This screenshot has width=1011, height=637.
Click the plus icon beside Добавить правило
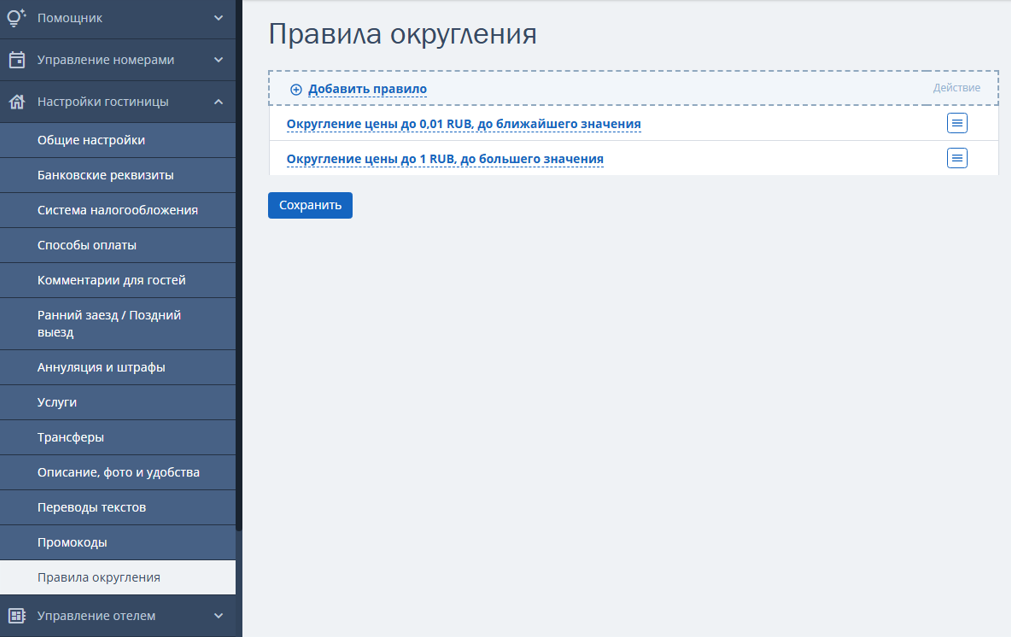click(x=296, y=90)
